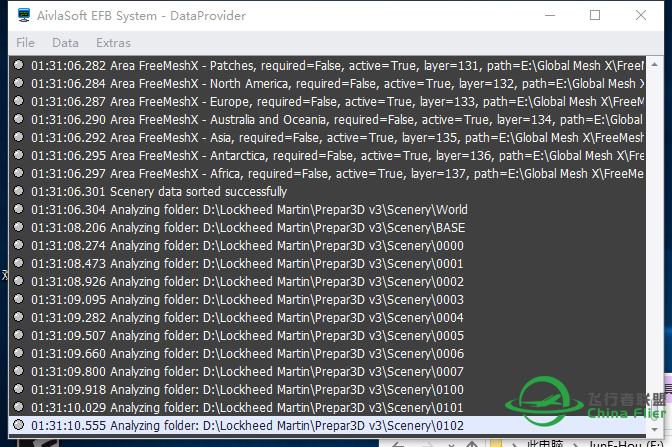Select the 'Analyzing folder ...Scenery\0101' line
This screenshot has width=672, height=447.
coord(327,408)
